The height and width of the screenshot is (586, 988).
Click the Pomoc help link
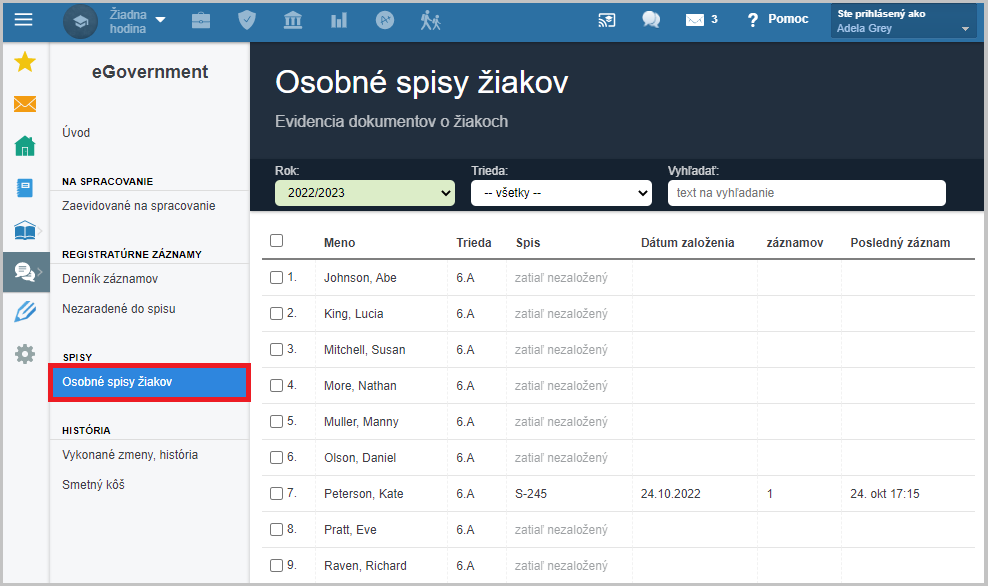pos(788,19)
